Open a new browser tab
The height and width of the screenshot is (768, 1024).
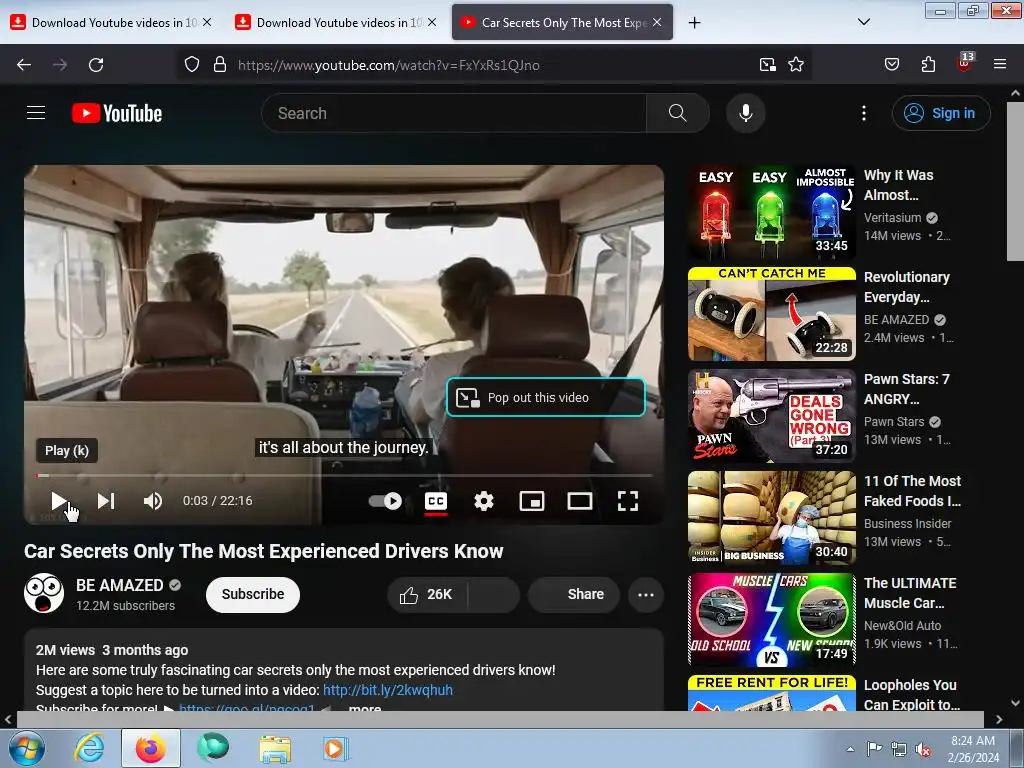(694, 22)
